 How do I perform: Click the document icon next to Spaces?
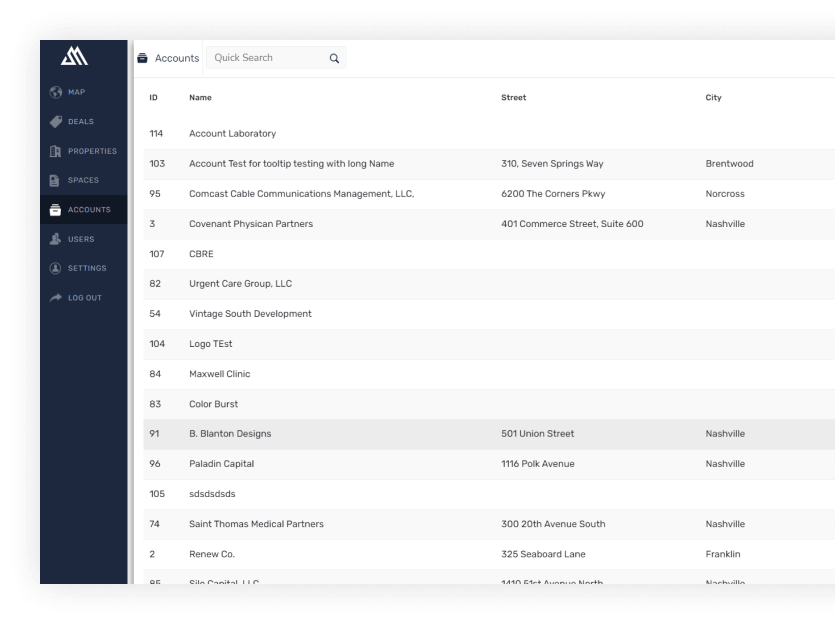pyautogui.click(x=56, y=181)
